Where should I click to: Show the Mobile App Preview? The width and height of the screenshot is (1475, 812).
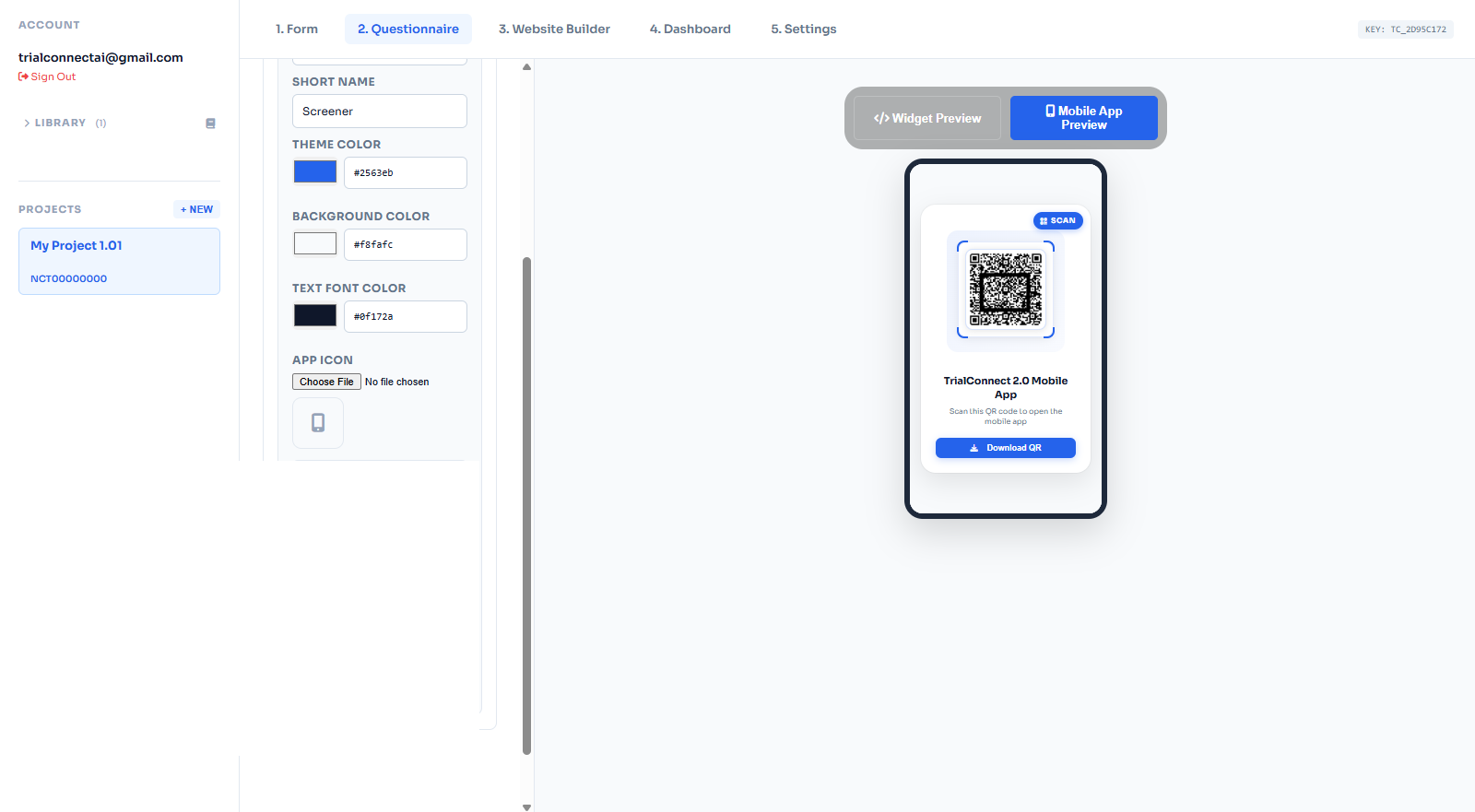click(1084, 118)
